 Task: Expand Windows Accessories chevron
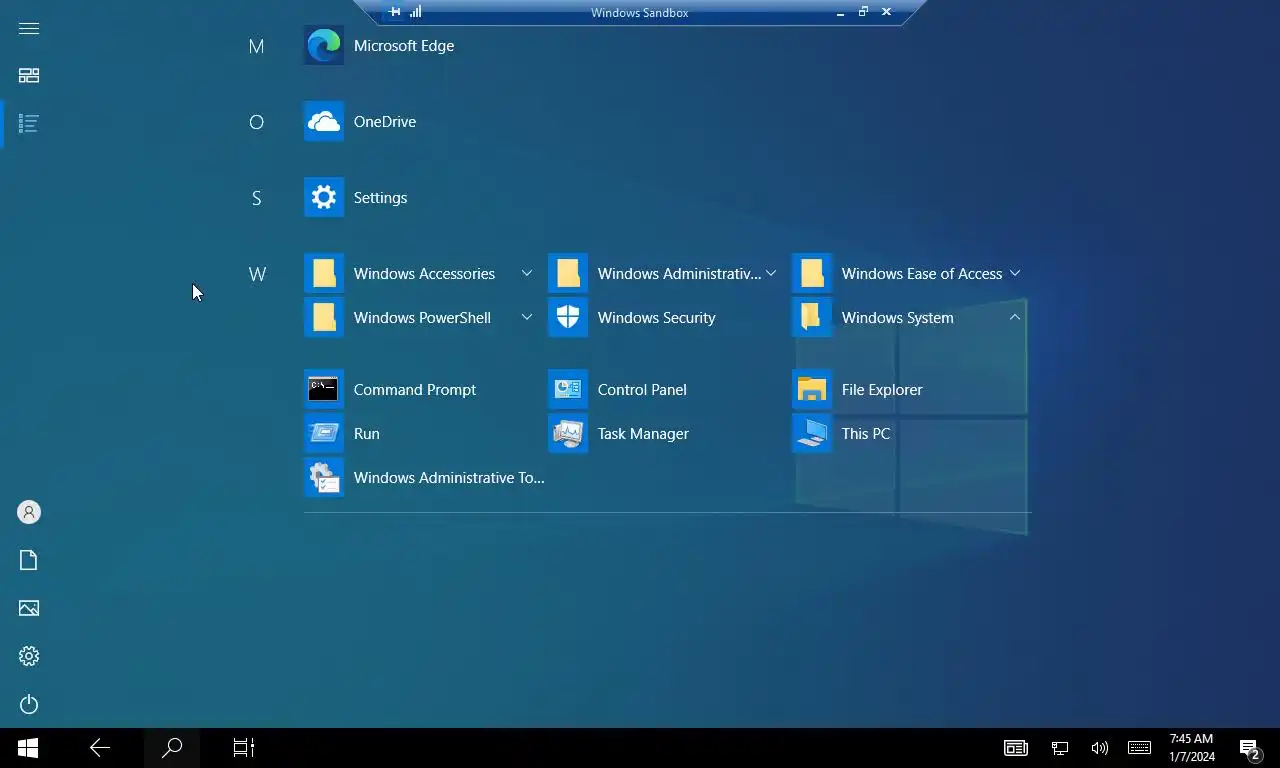[526, 274]
